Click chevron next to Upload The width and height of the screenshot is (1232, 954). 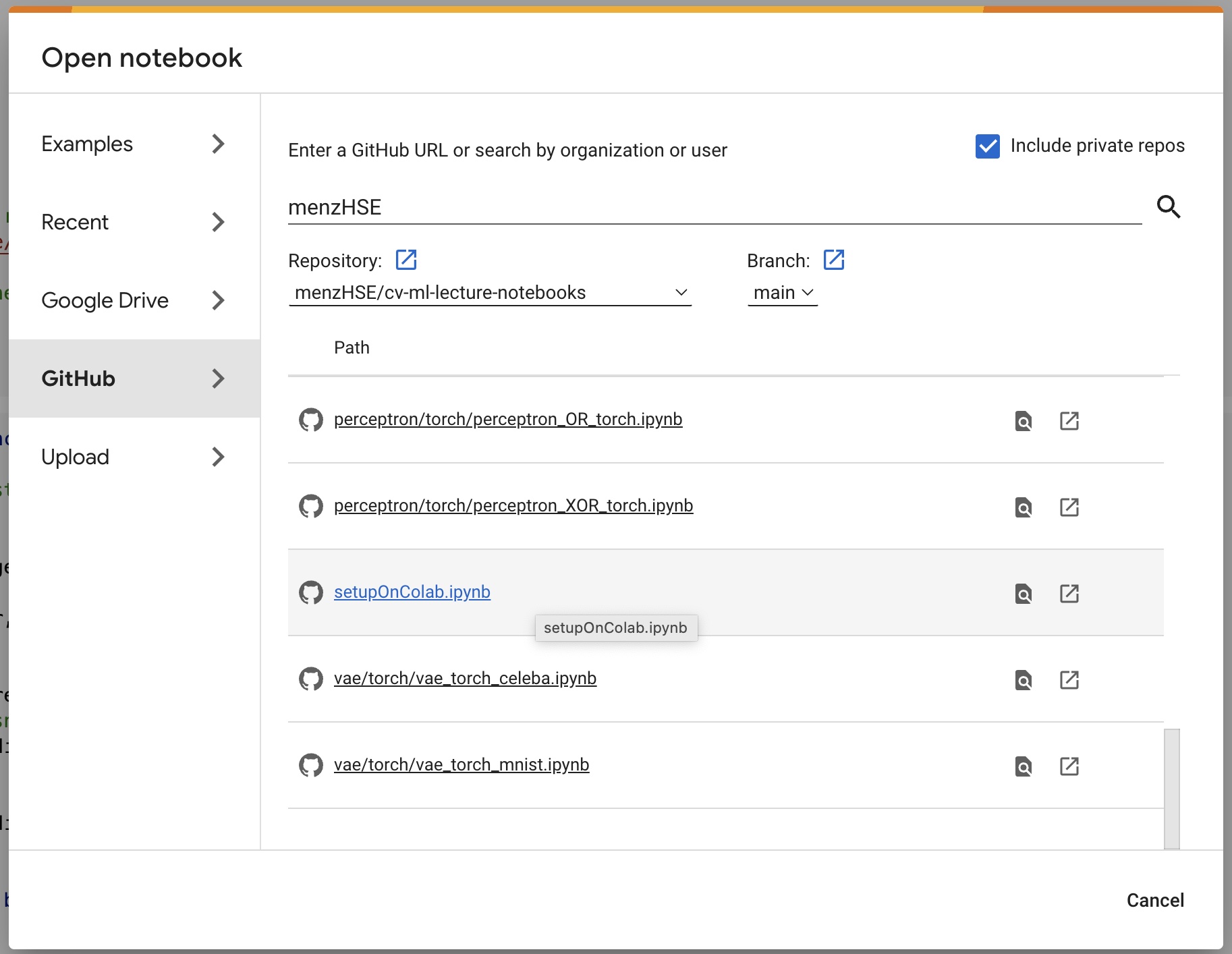(218, 457)
